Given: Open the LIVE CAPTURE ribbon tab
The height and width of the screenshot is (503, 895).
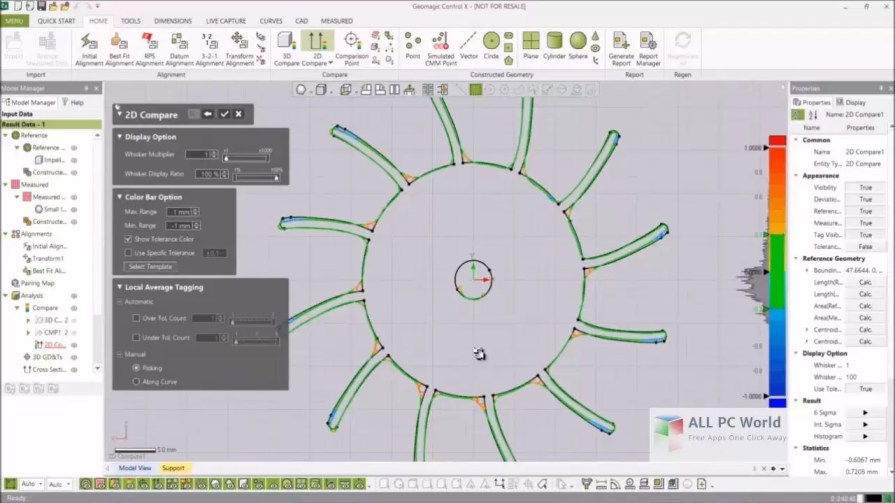Looking at the screenshot, I should (x=226, y=21).
